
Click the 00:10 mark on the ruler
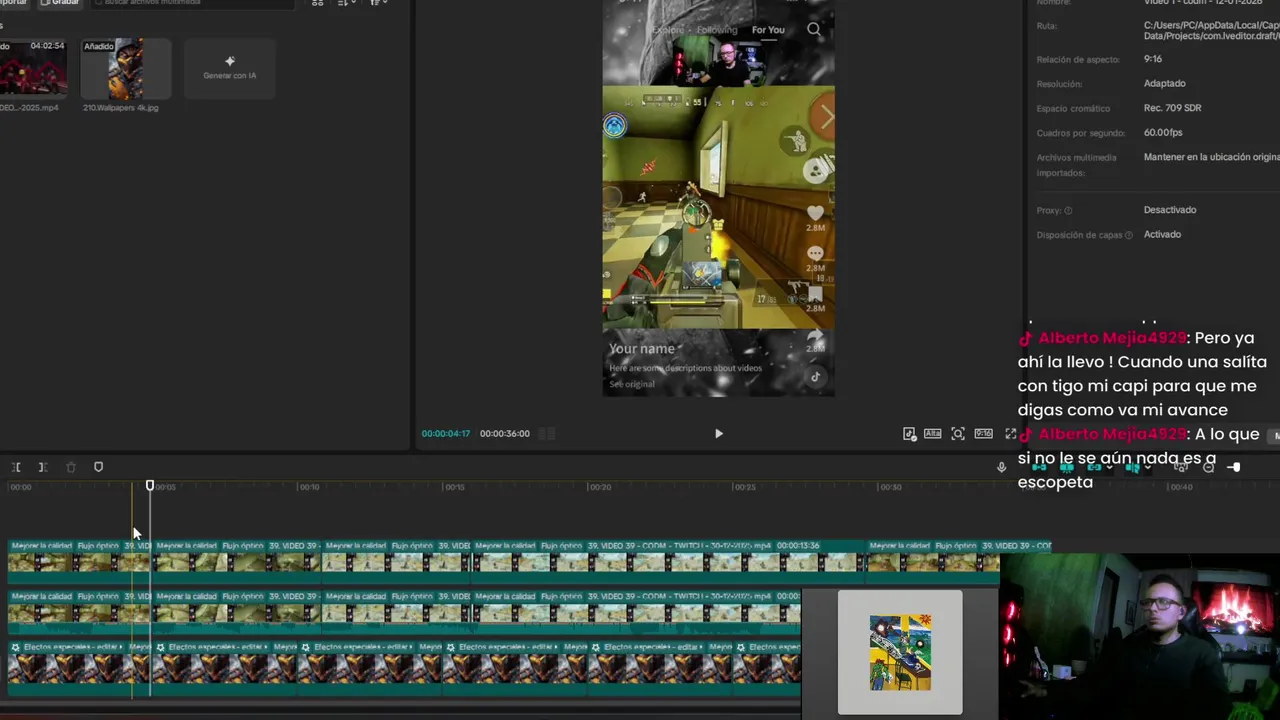pos(310,487)
